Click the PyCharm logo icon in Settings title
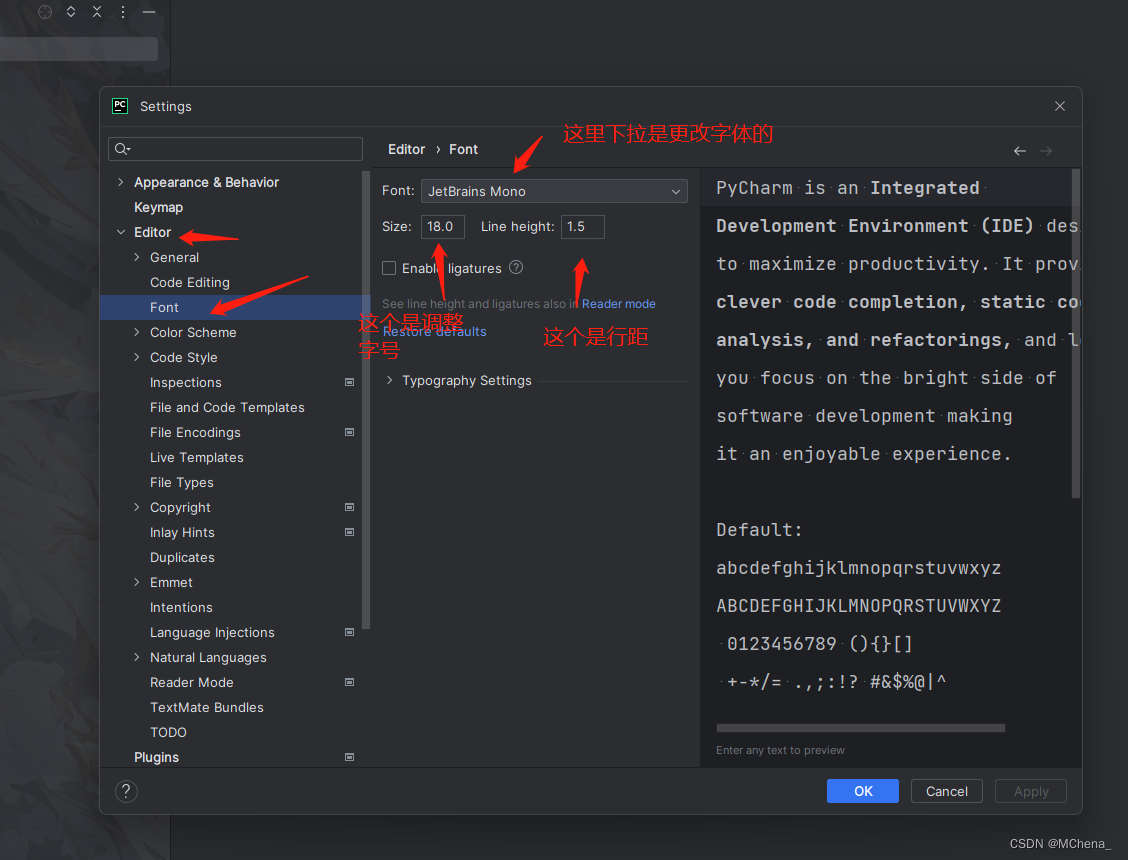This screenshot has width=1128, height=860. click(120, 106)
